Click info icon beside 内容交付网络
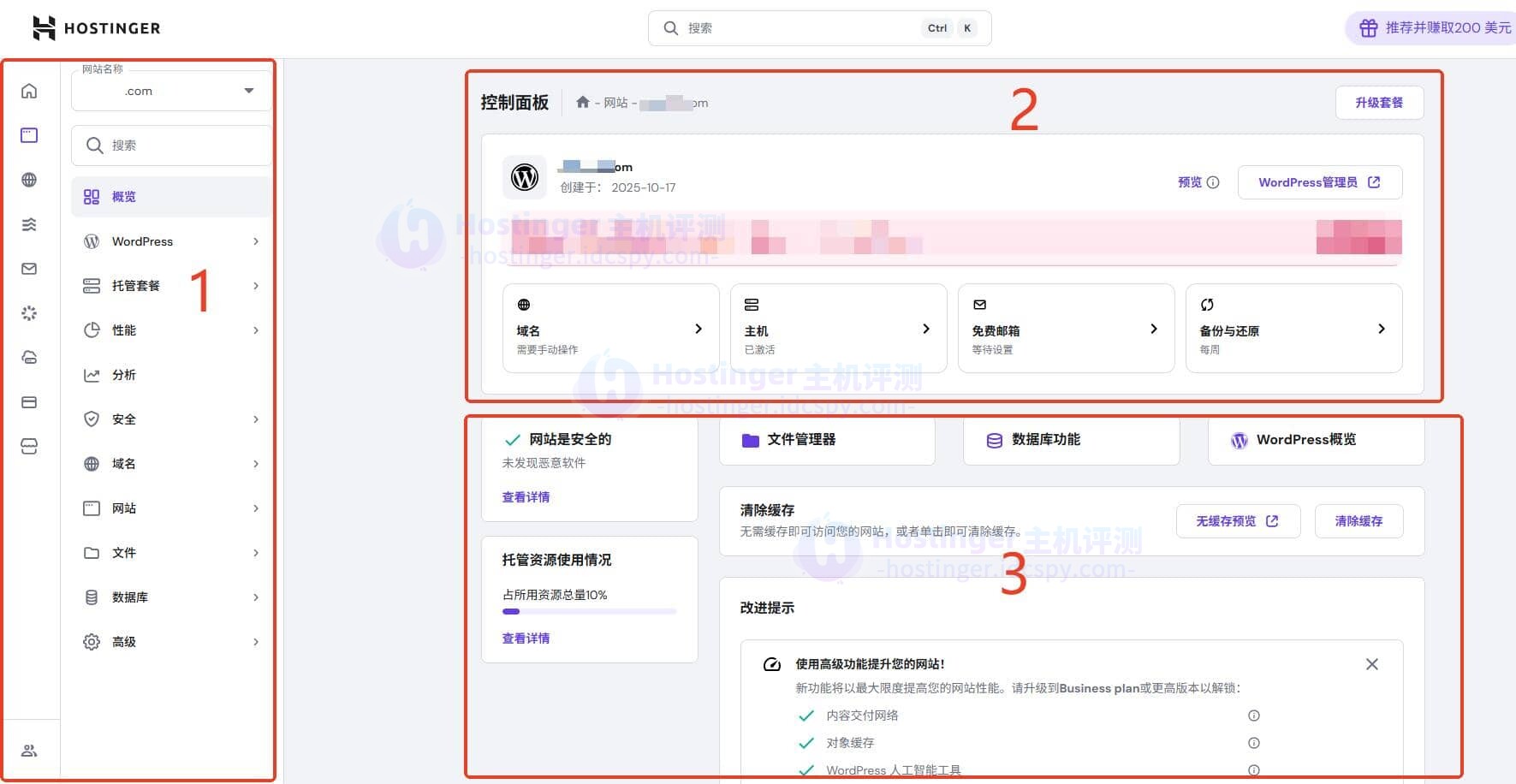 (1253, 716)
